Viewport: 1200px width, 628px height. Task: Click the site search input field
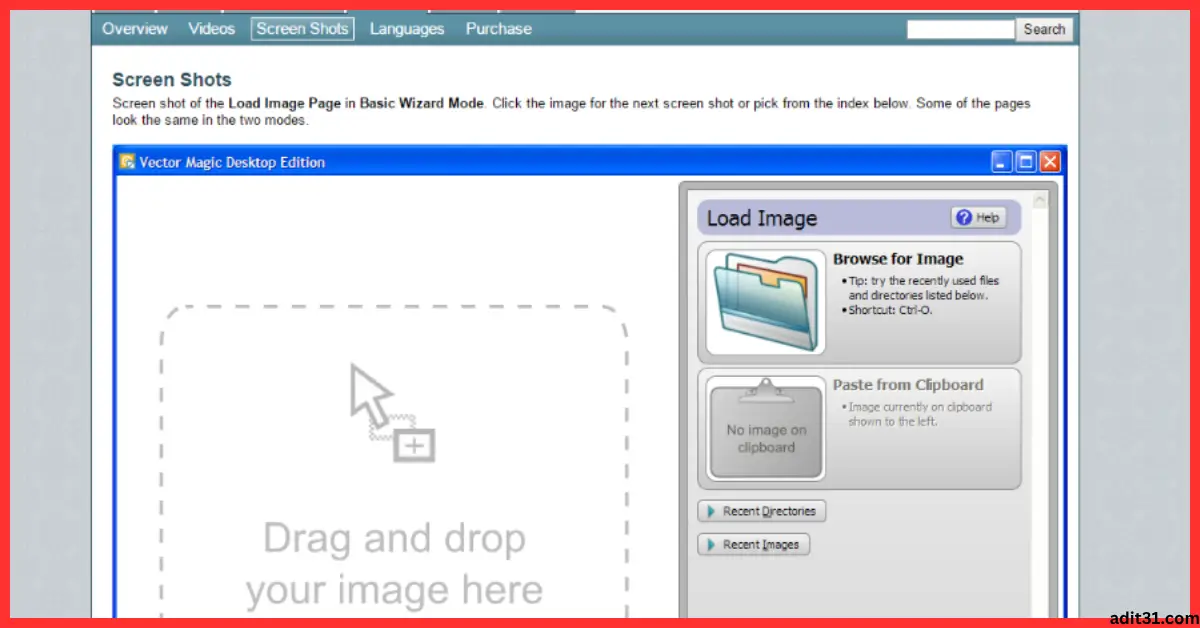[x=960, y=30]
